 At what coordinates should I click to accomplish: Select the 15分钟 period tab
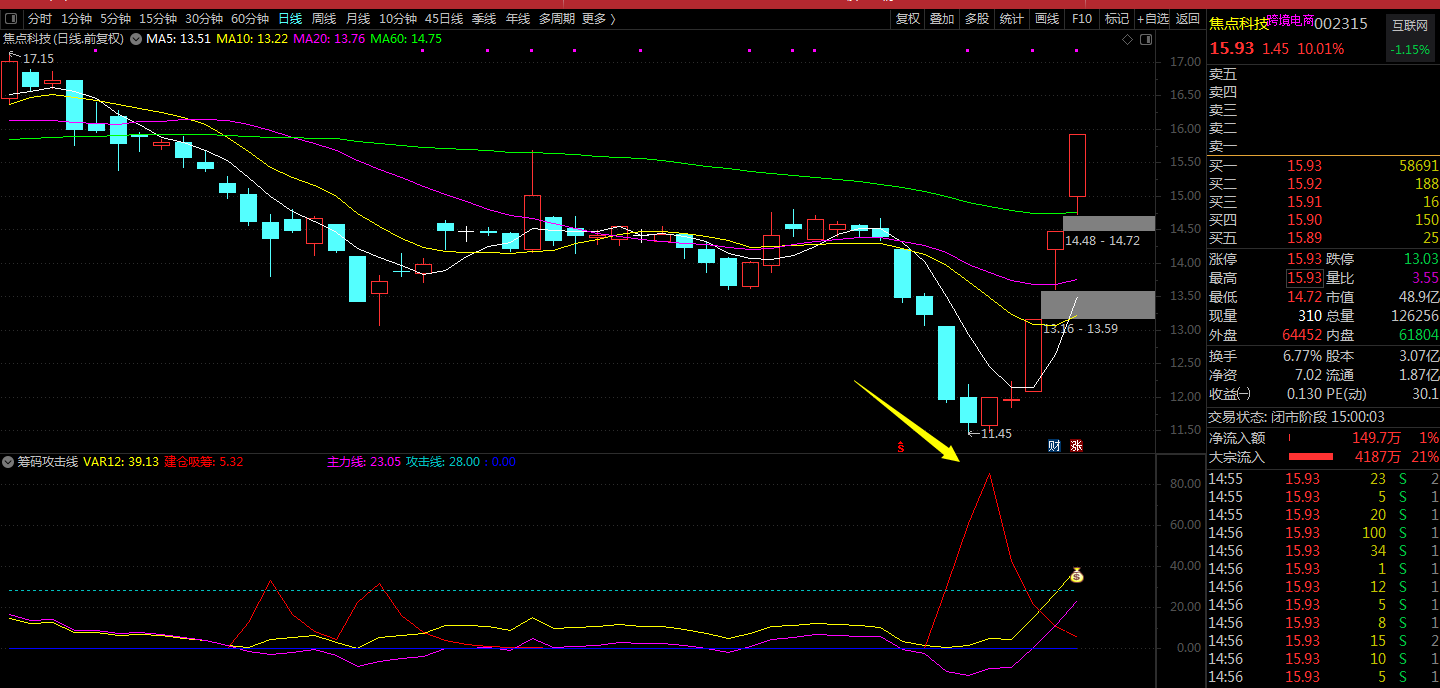[x=157, y=18]
